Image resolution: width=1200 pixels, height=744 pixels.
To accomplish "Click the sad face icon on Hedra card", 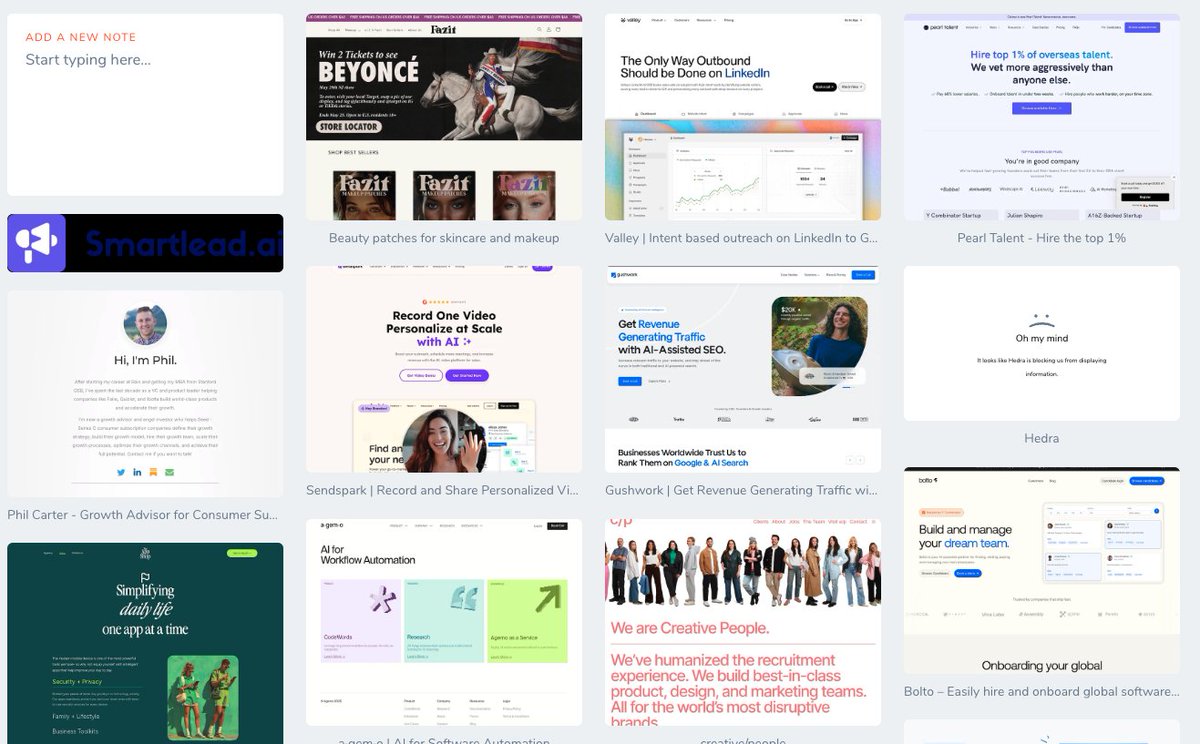I will tap(1041, 322).
